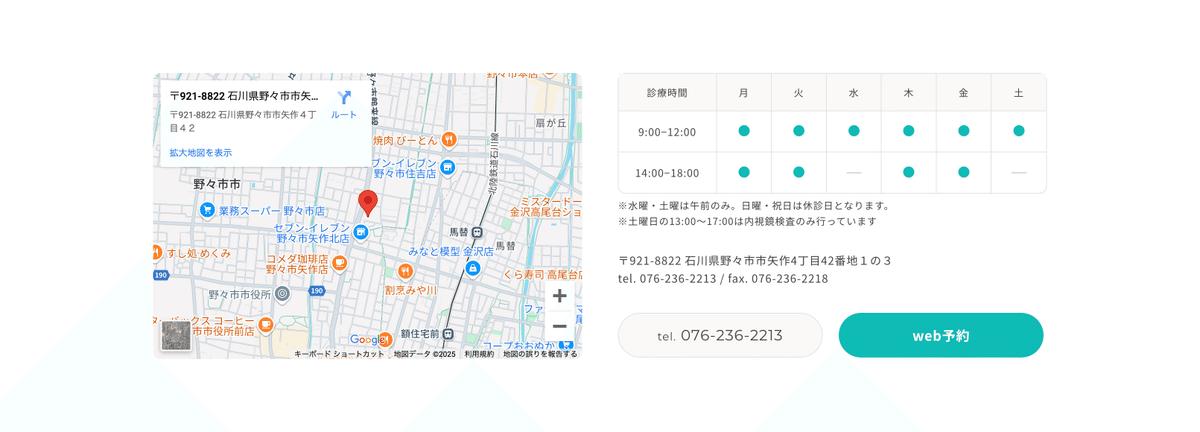Click the Saturday 9:00−12:00 open dot
The width and height of the screenshot is (1200, 432).
click(1019, 131)
